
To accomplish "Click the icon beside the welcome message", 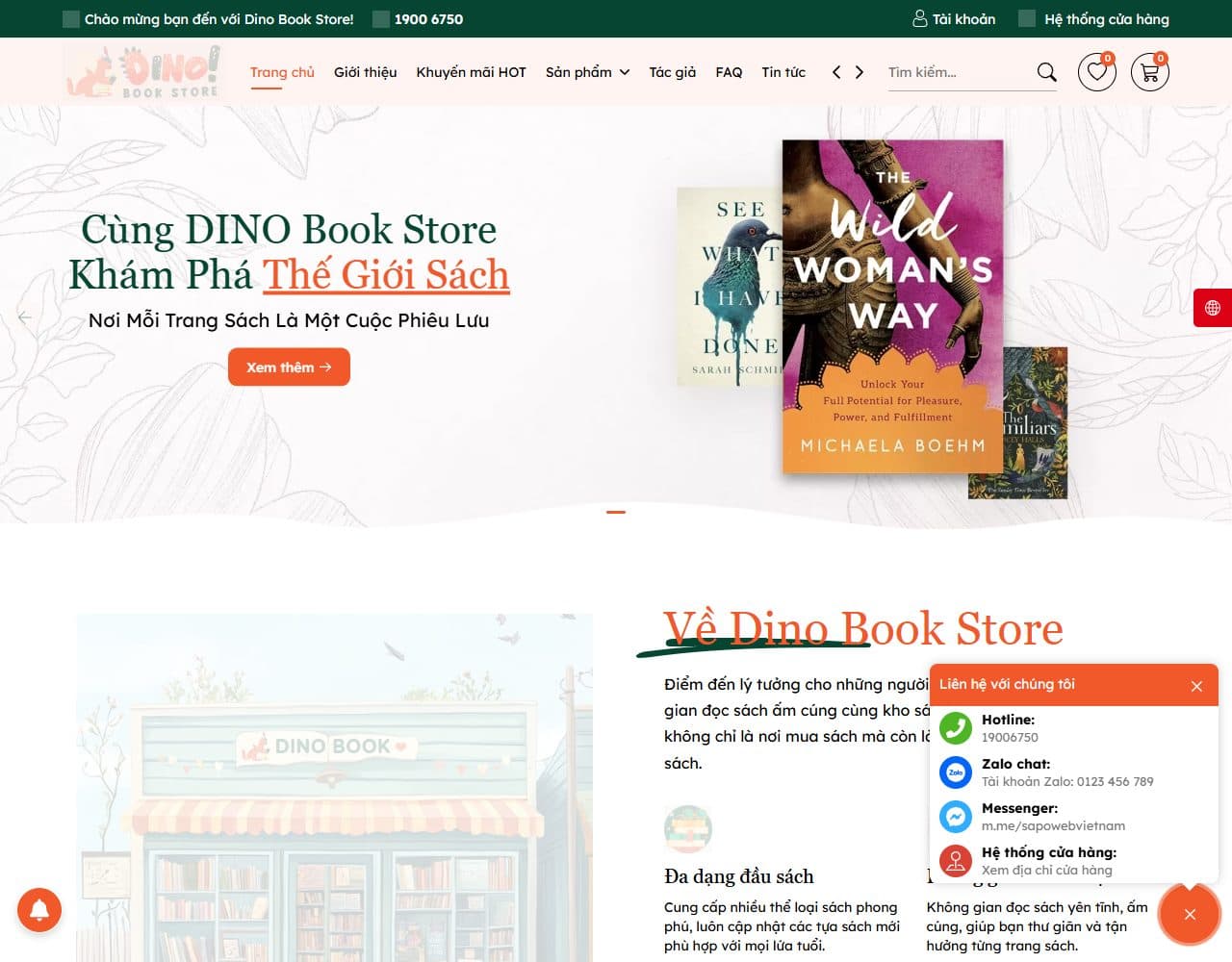I will point(70,19).
